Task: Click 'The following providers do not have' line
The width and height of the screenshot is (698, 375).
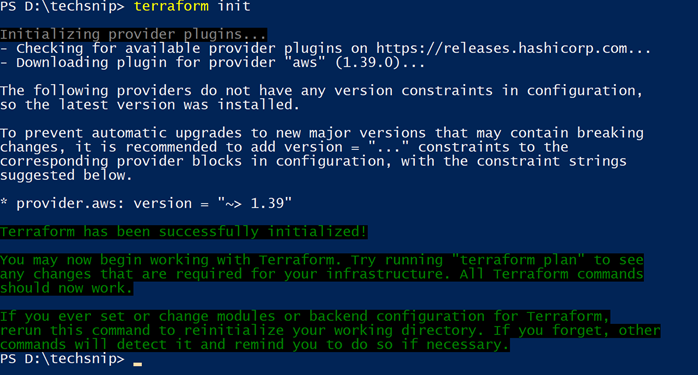Action: (x=321, y=90)
